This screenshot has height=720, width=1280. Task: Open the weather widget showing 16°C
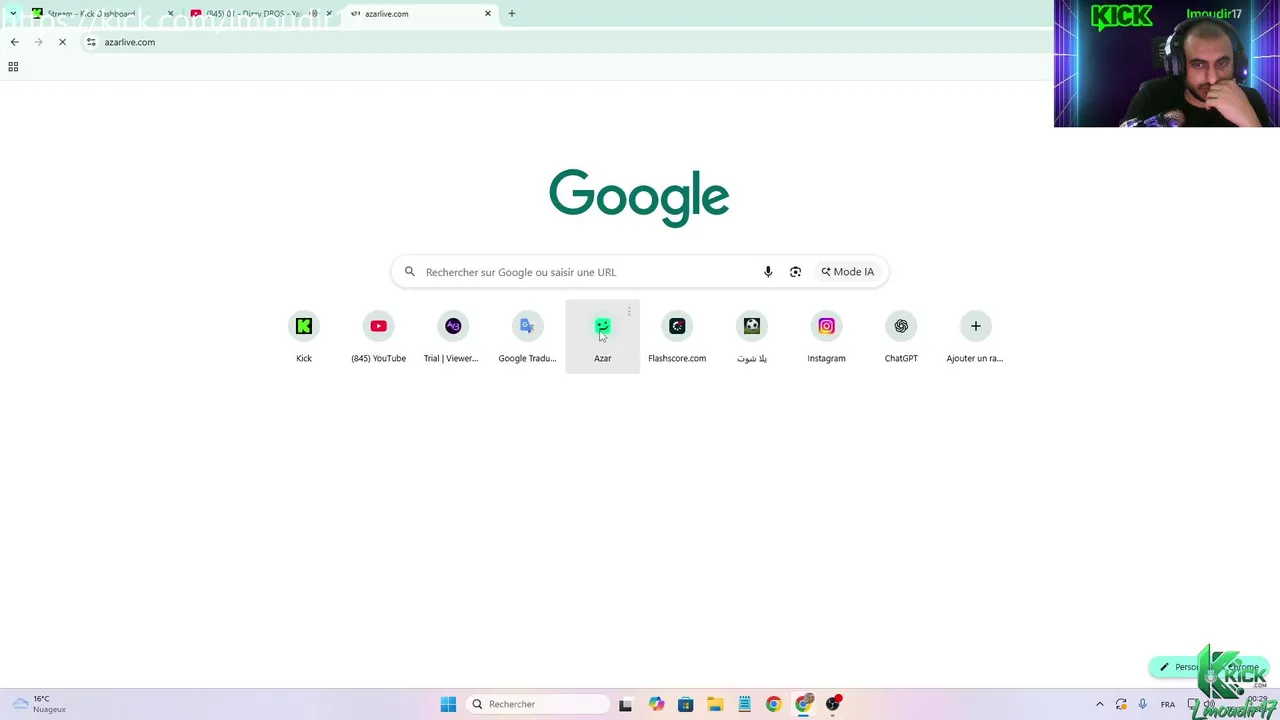point(38,704)
